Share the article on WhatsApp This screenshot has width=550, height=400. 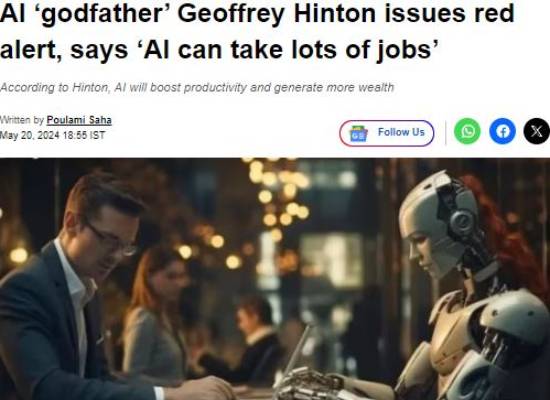[467, 131]
